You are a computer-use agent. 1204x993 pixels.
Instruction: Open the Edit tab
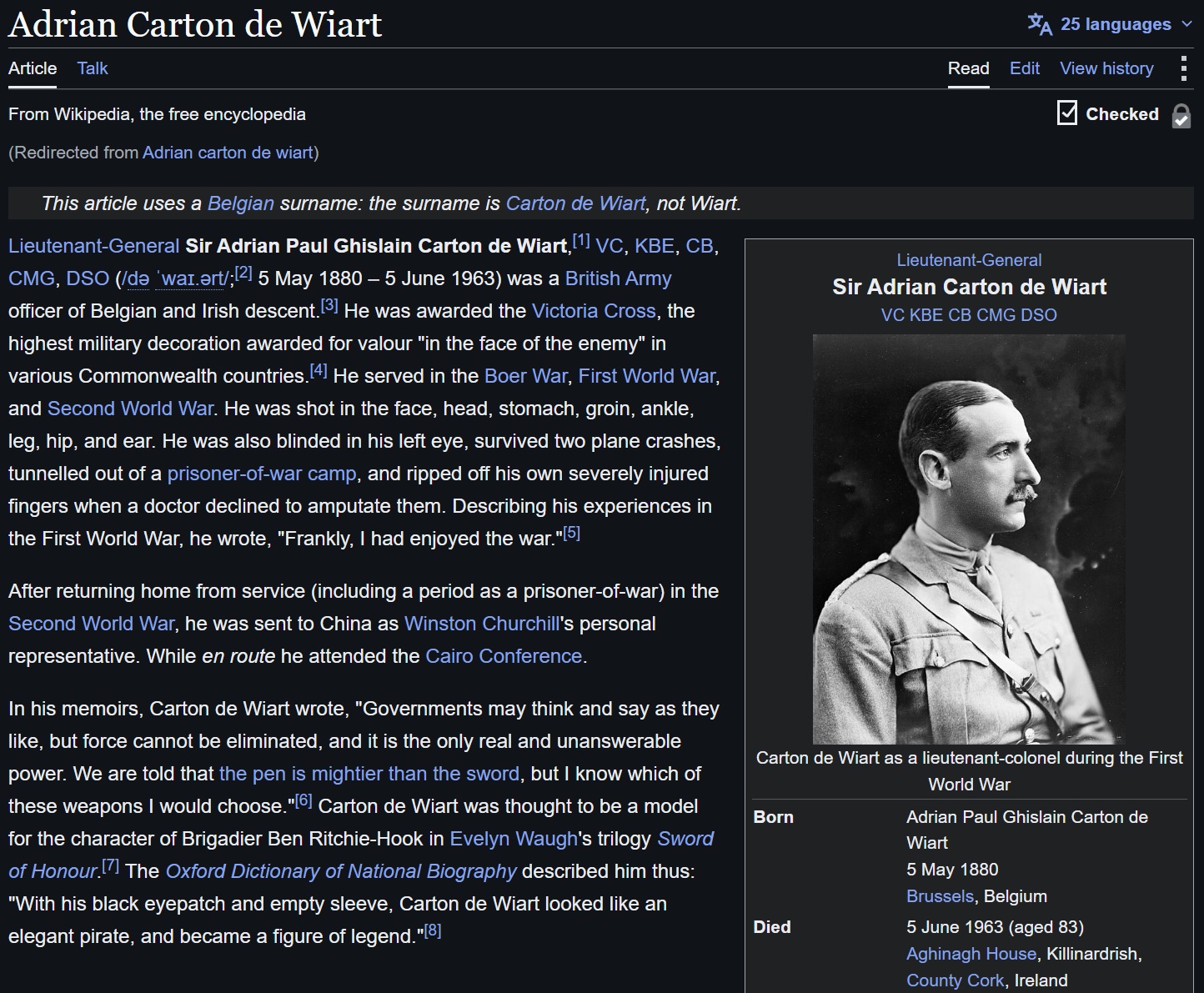[1025, 68]
